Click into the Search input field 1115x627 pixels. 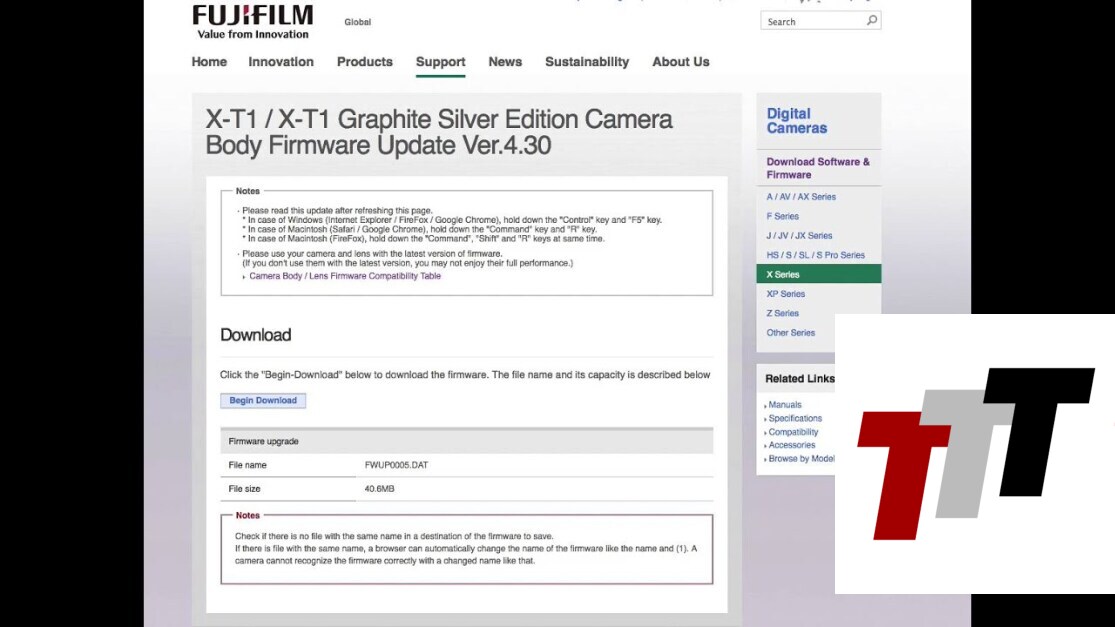[x=812, y=21]
